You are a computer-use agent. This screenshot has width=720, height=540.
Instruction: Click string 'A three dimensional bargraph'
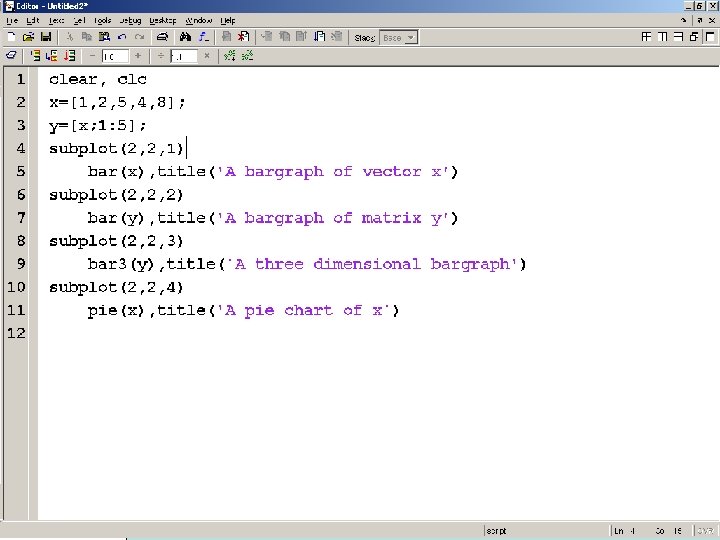pos(372,264)
